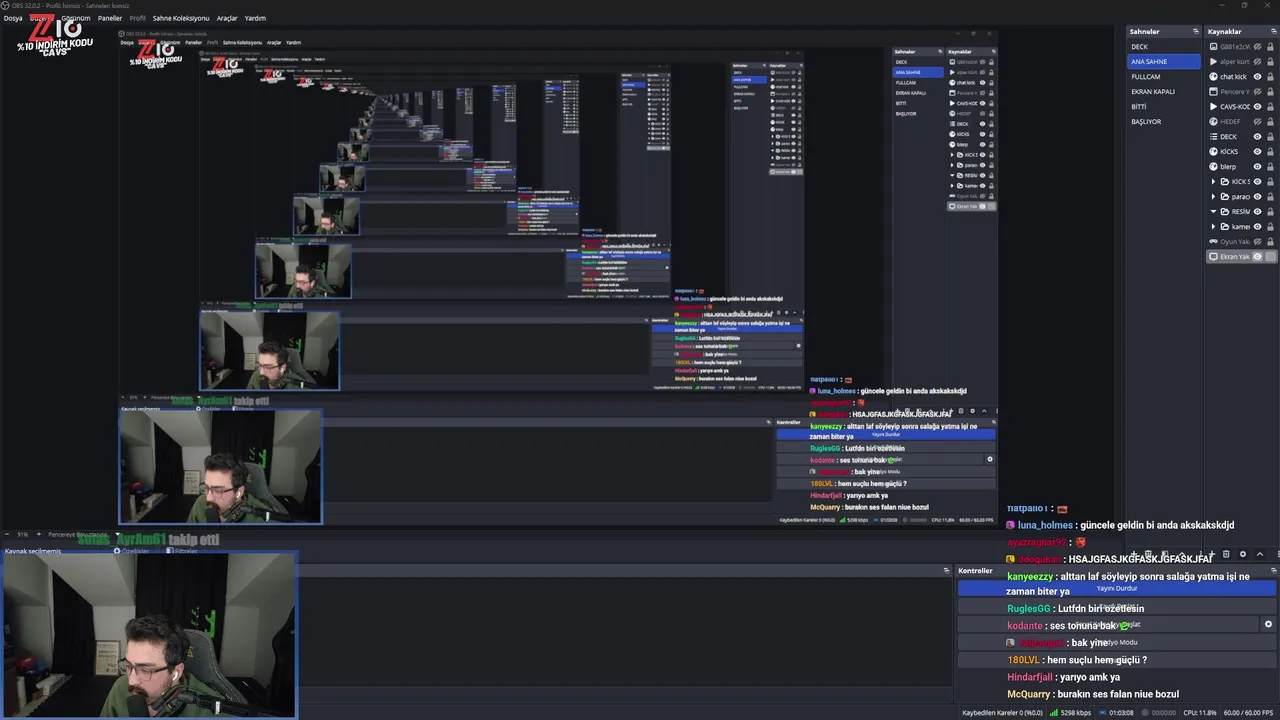Click the folder icon of paracı group
1280x720 pixels.
1225,197
